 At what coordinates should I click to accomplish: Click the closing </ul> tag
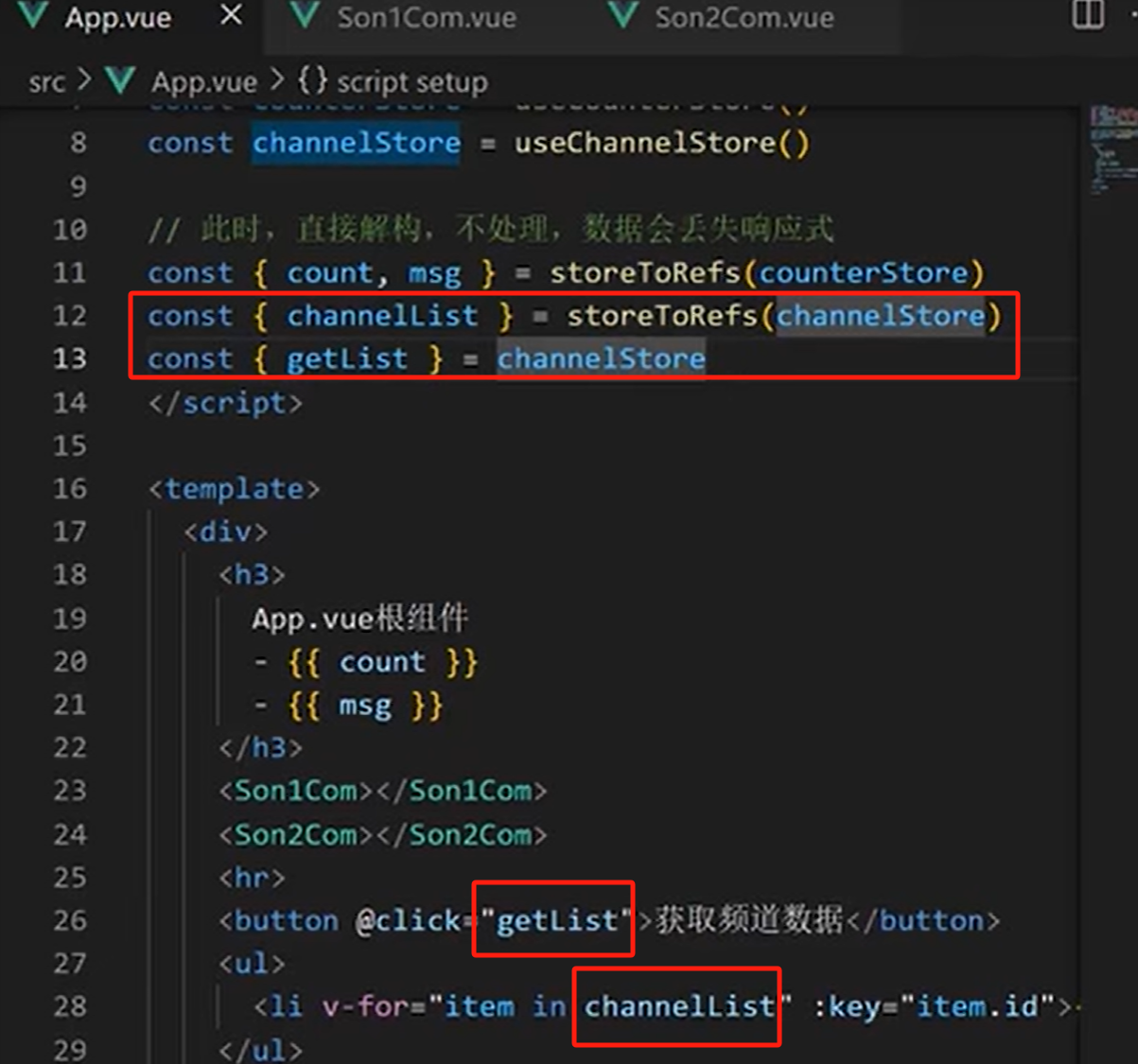[x=260, y=1050]
